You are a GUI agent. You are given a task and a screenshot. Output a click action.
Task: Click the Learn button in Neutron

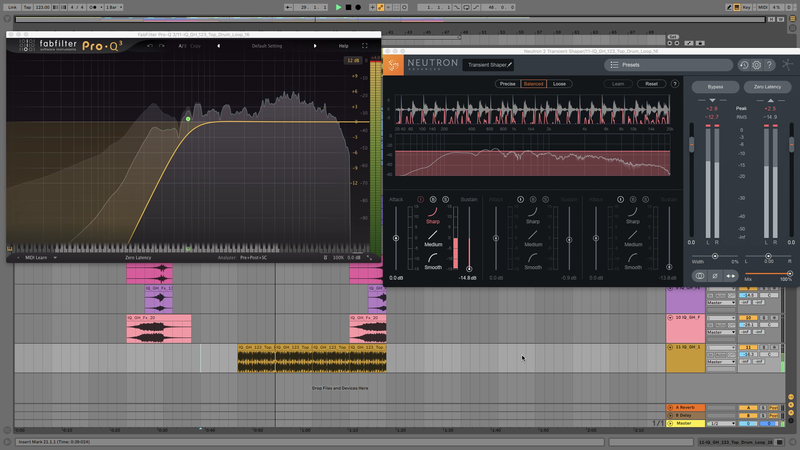pos(618,84)
